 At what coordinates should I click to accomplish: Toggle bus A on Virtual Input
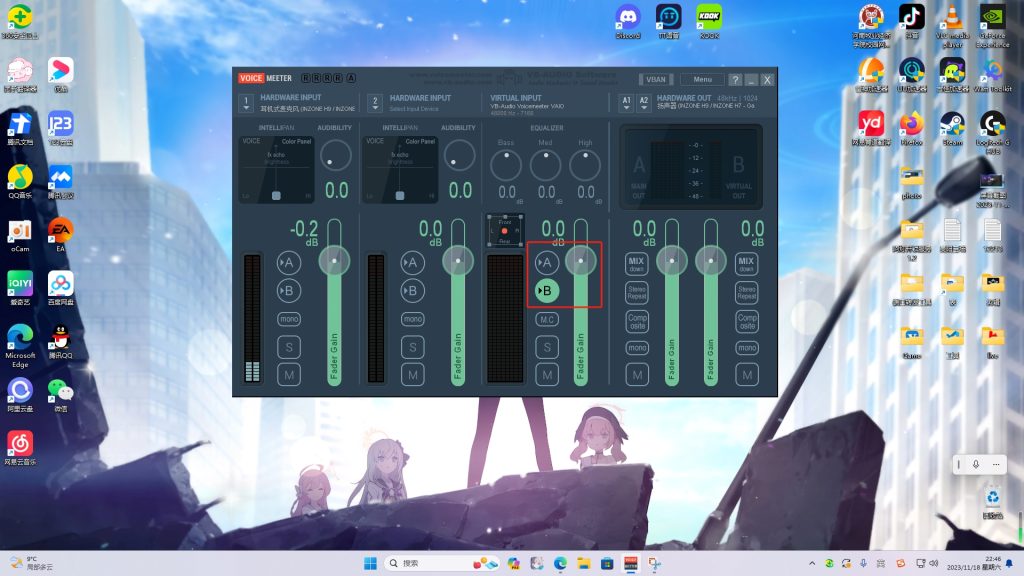coord(547,263)
